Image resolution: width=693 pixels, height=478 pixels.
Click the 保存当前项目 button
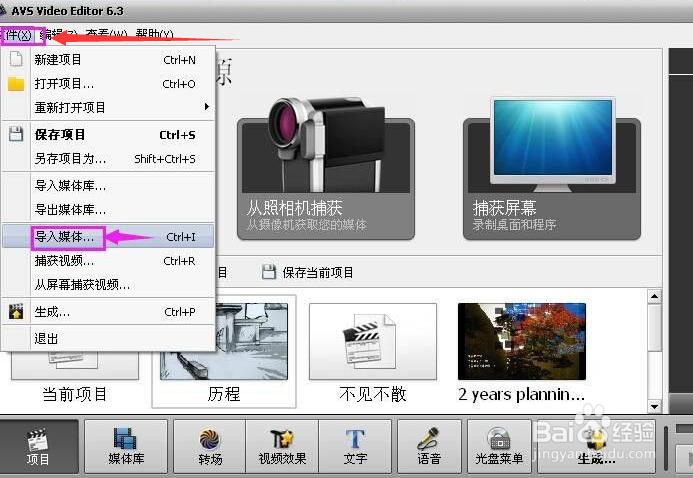[x=308, y=273]
